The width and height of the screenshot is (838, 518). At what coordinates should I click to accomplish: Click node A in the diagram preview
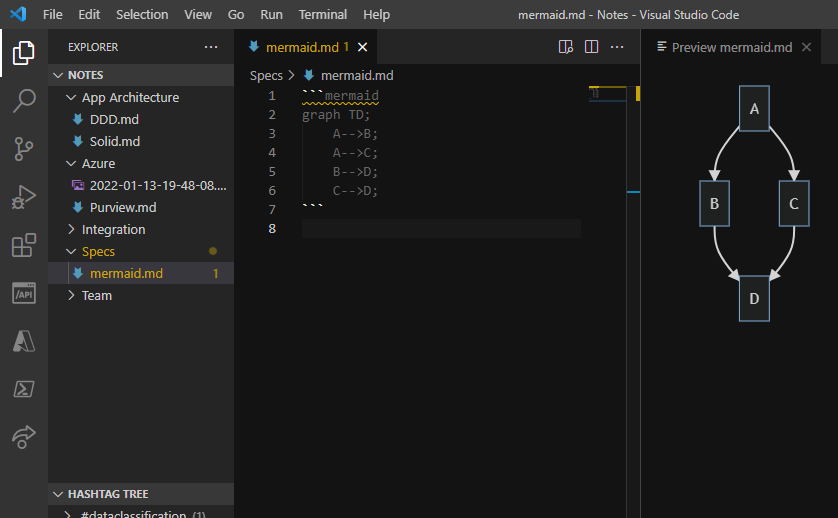(754, 109)
